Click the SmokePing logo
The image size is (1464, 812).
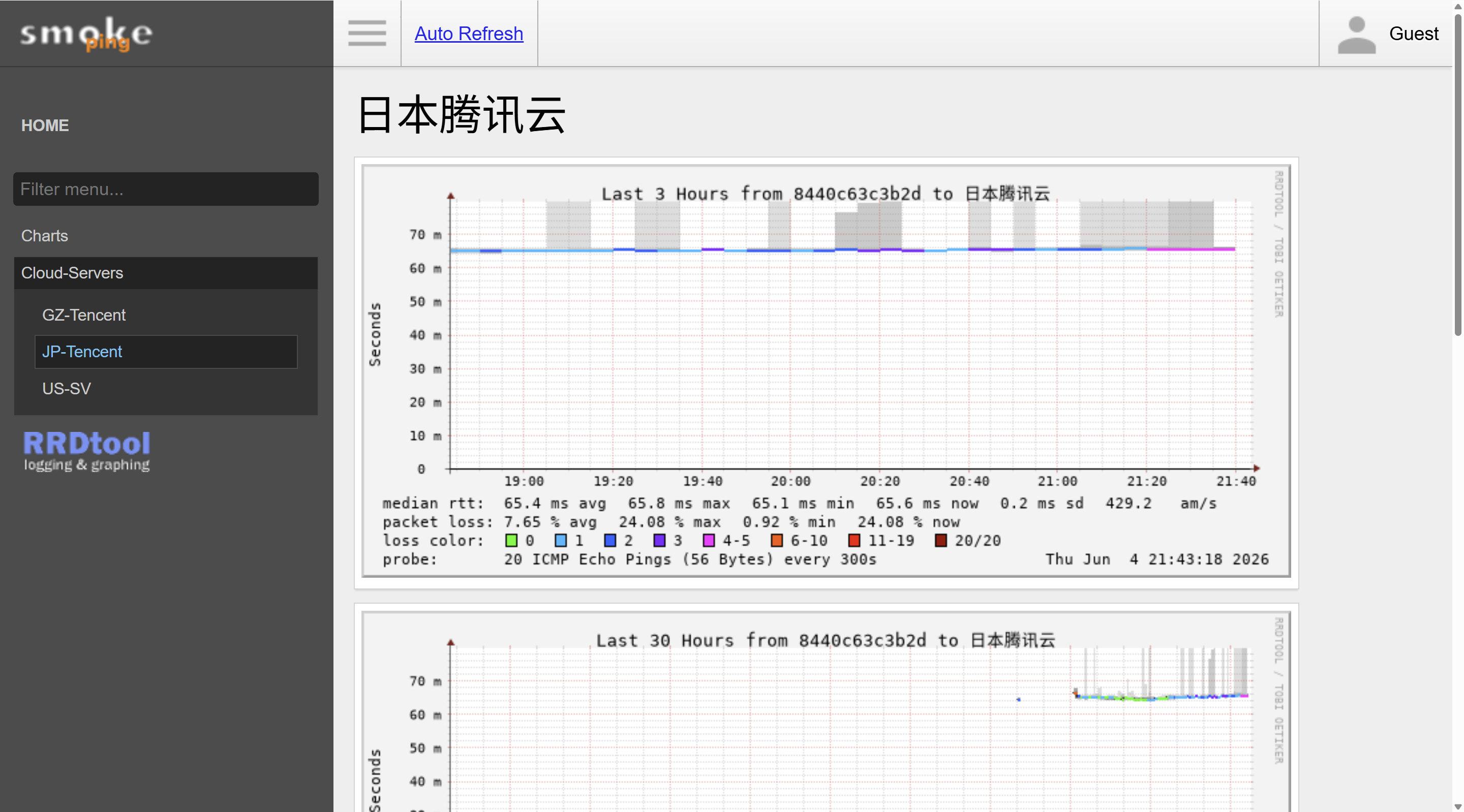tap(86, 34)
